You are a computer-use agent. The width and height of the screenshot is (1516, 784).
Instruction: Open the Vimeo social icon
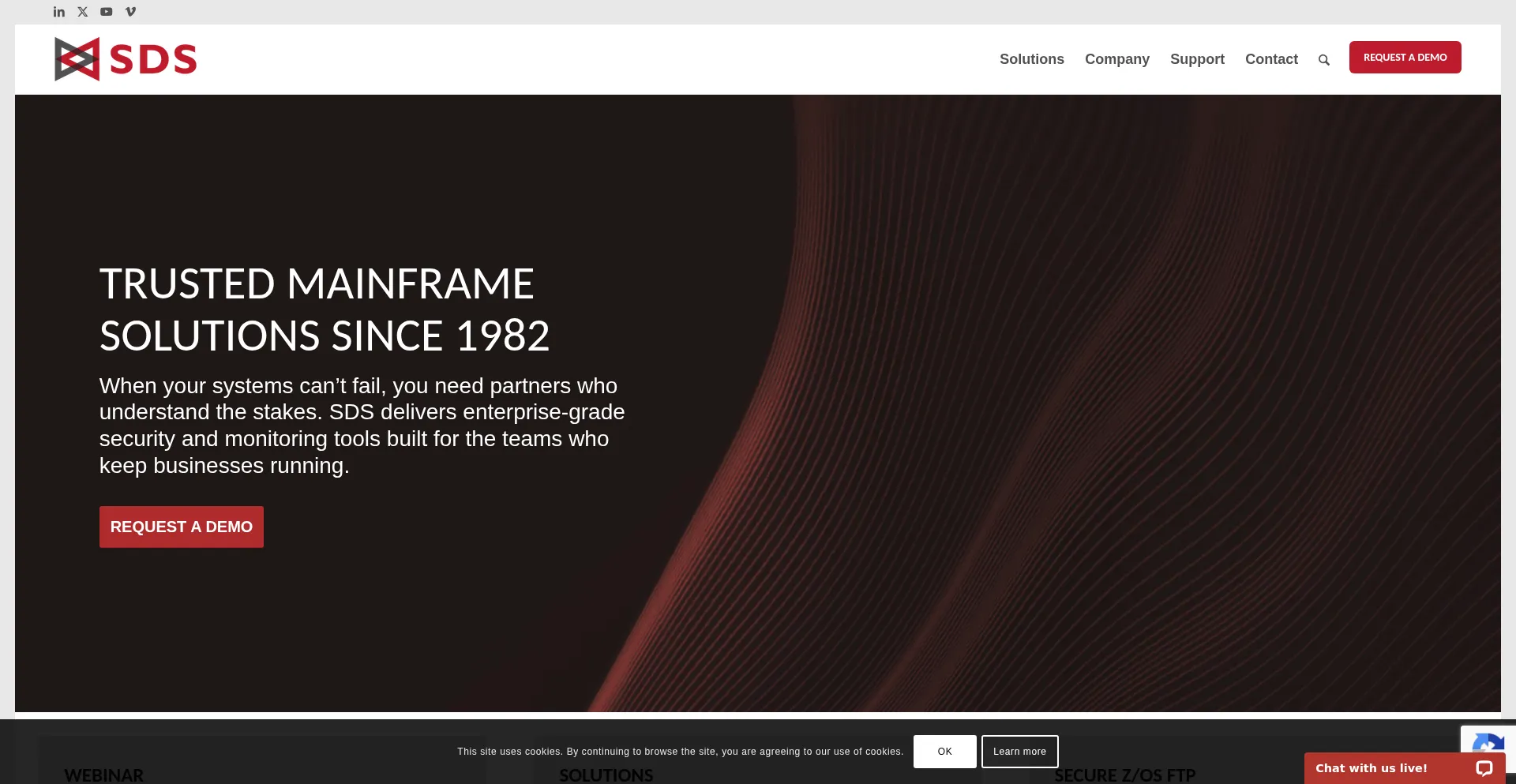[130, 12]
